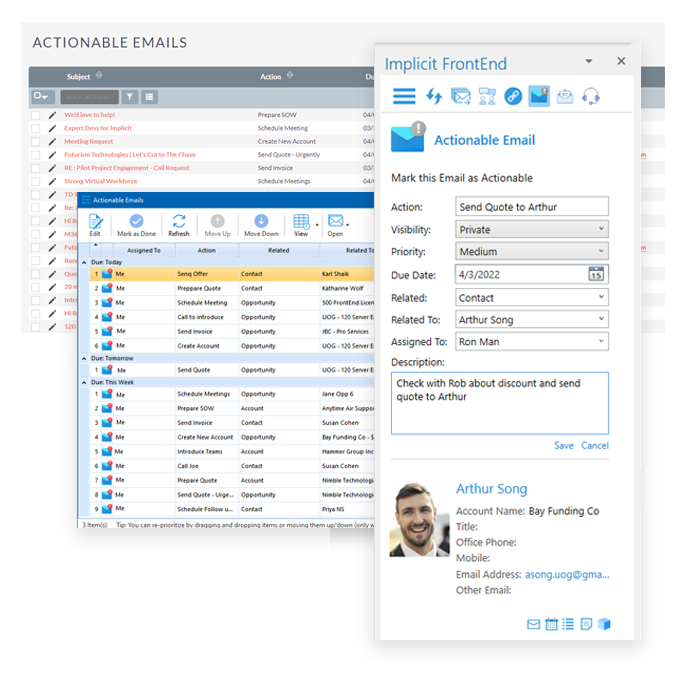Click the headset support icon

pos(591,96)
